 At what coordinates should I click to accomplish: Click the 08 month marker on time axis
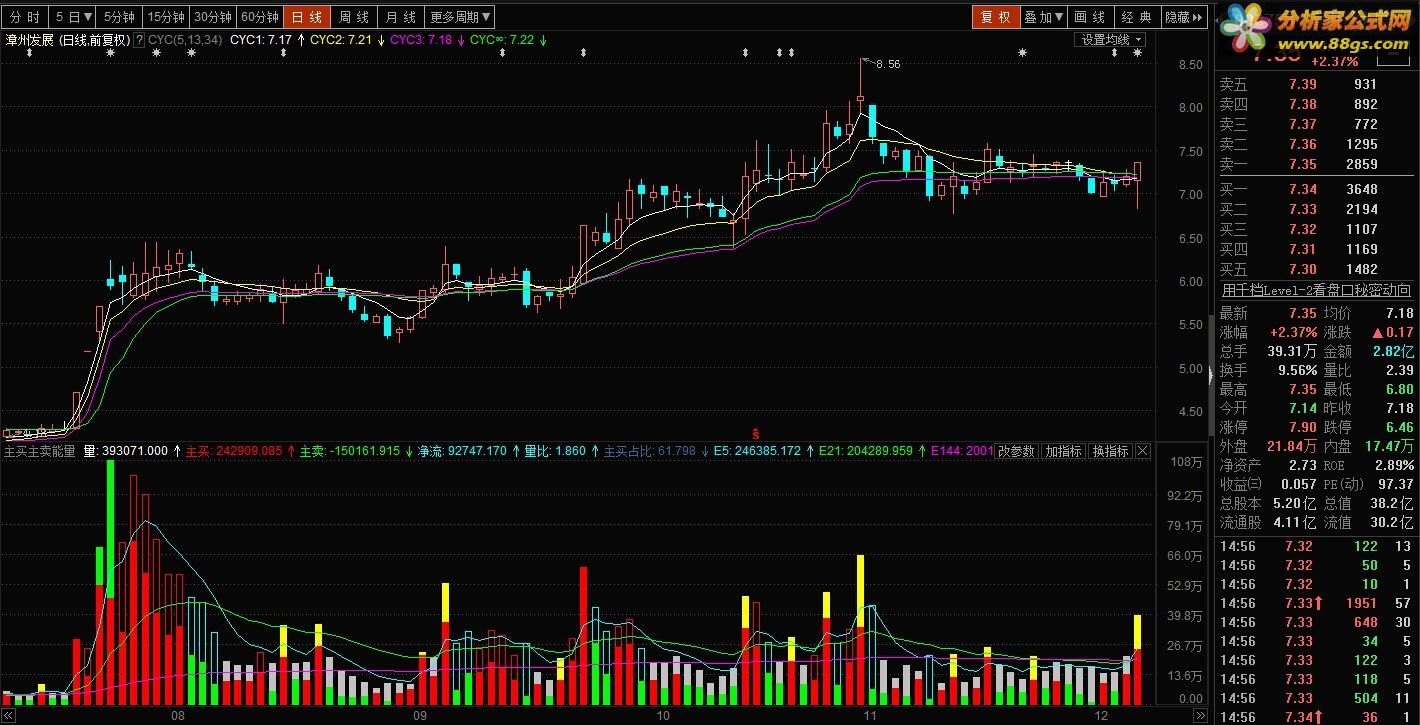coord(178,716)
